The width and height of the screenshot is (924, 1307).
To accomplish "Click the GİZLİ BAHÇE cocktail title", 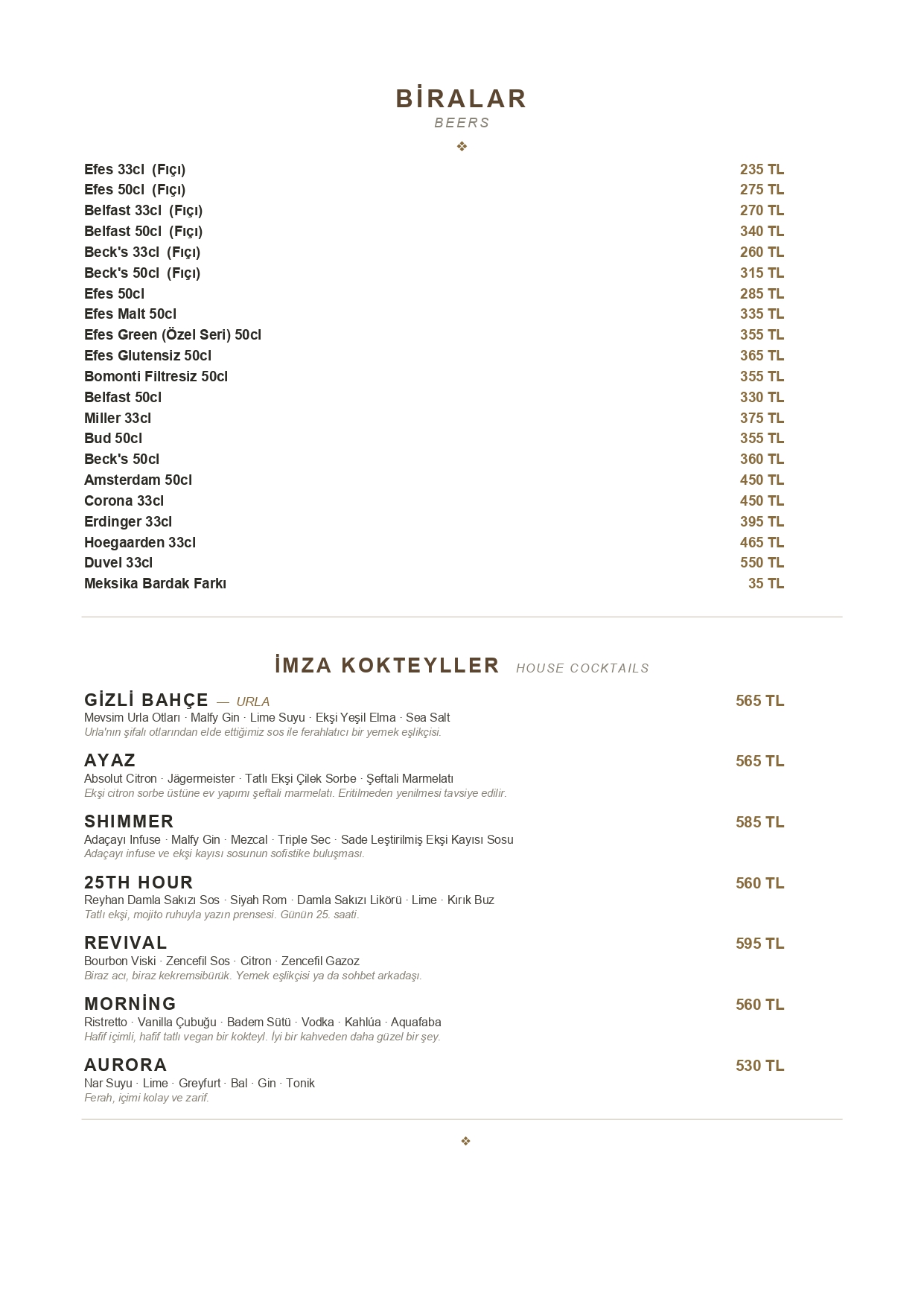I will [x=147, y=701].
